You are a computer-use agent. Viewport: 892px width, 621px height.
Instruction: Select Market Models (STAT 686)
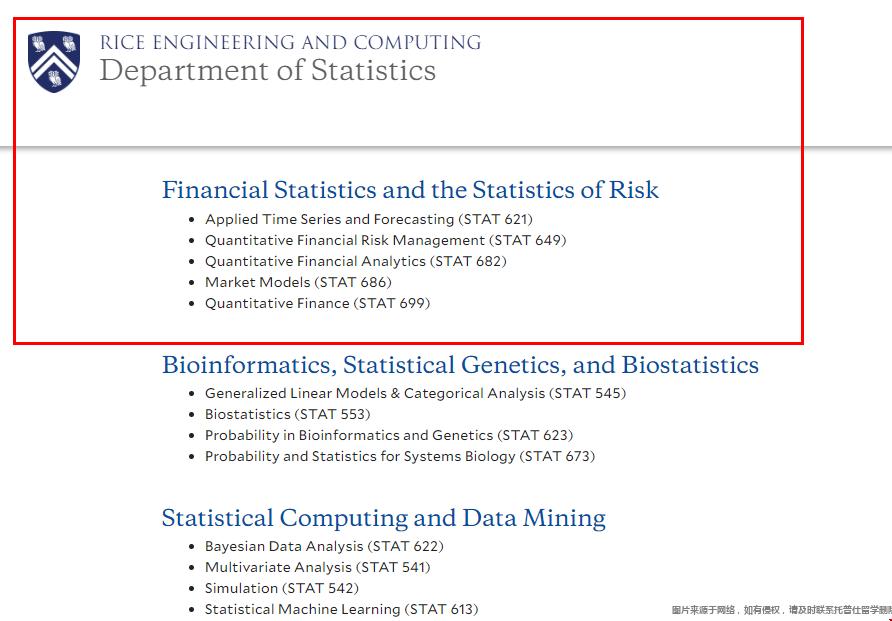pyautogui.click(x=298, y=283)
